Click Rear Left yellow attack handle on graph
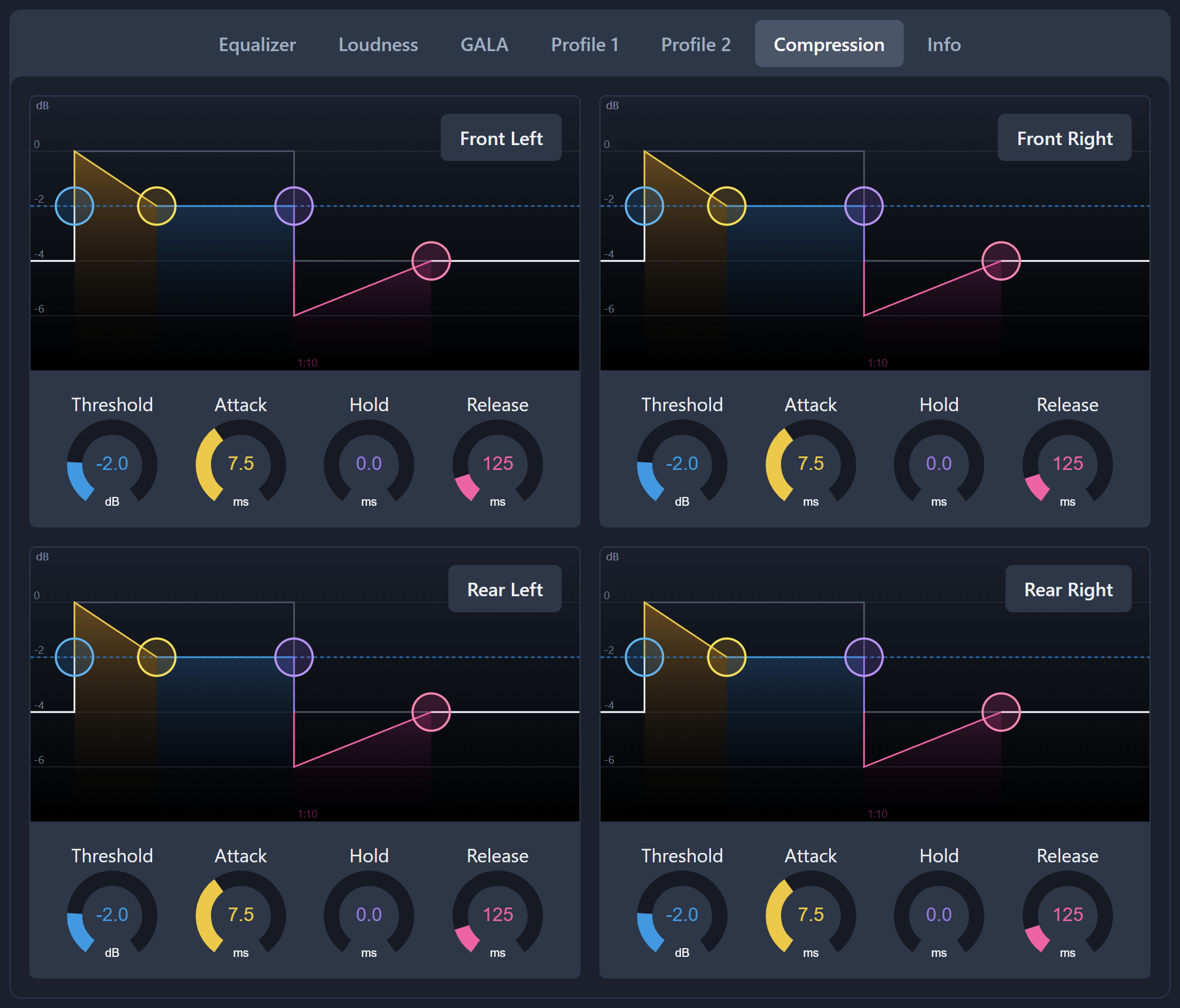 (157, 657)
